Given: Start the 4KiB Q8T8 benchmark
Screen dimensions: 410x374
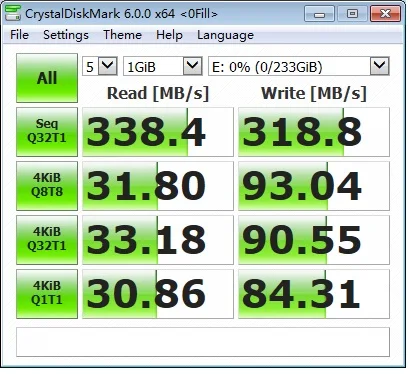Looking at the screenshot, I should coord(47,186).
